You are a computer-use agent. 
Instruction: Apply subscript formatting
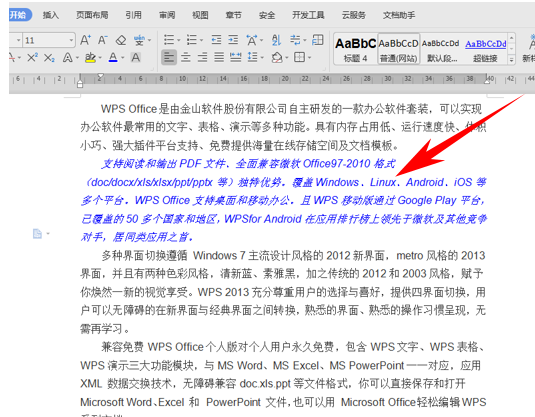49,58
